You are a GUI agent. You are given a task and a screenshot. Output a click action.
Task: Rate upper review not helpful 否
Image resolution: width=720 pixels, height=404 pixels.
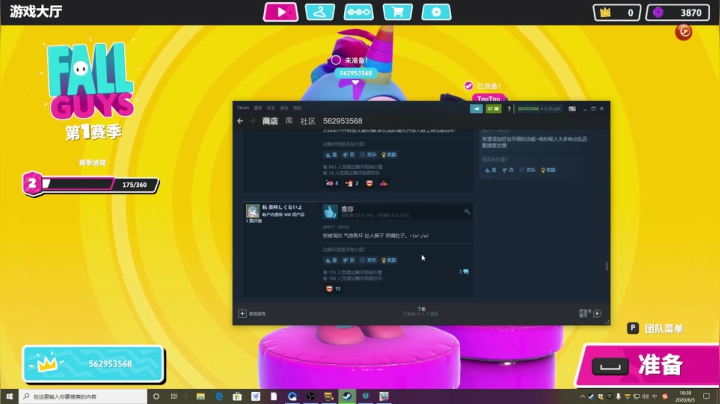click(349, 155)
